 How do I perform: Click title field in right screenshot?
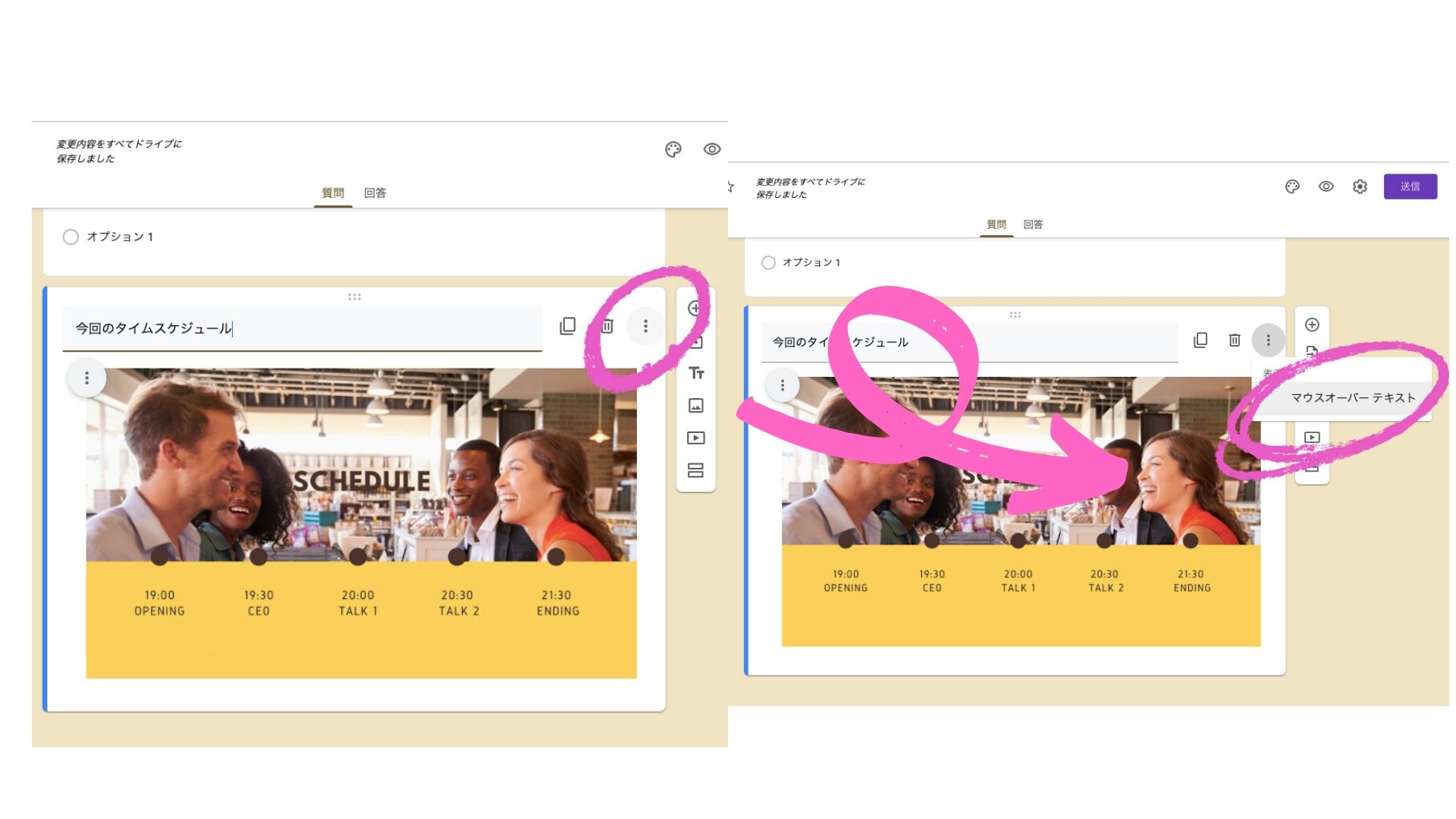pyautogui.click(x=969, y=342)
